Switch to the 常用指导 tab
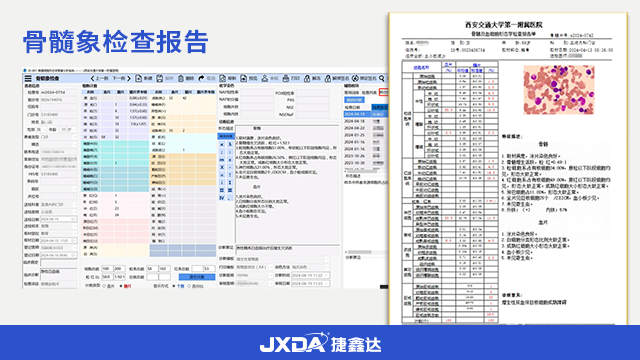Viewport: 640px width, 360px height. 352,93
